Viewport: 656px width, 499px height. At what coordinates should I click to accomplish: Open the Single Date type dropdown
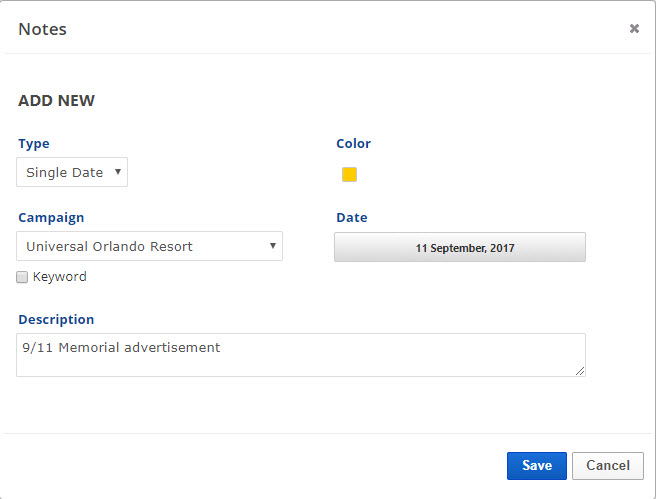coord(71,172)
